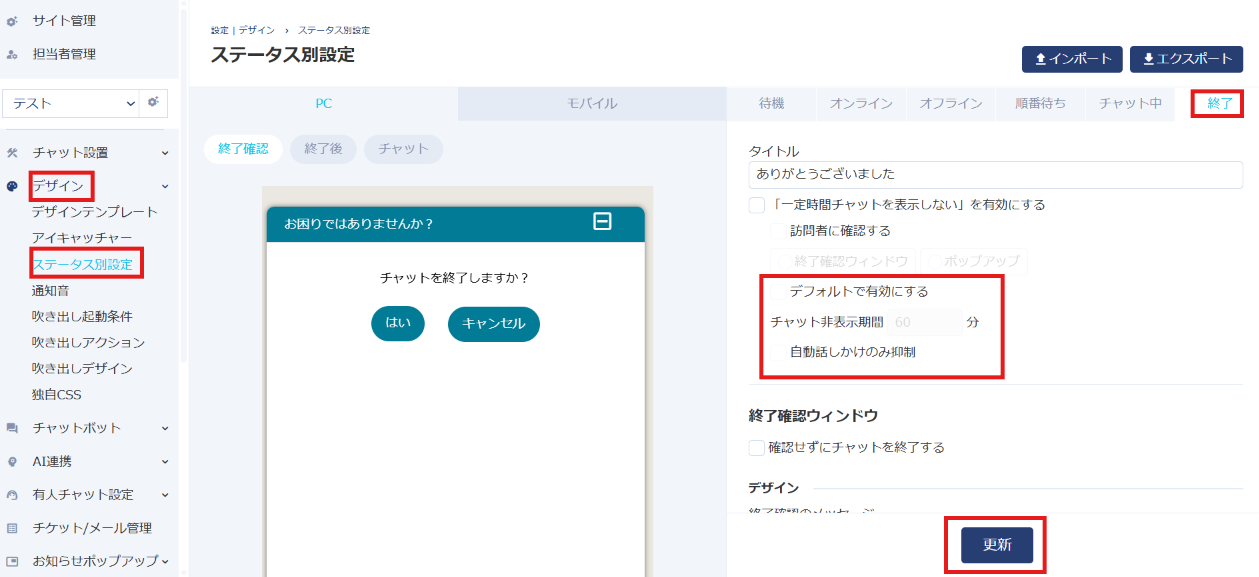Click the インポート button
1259x577 pixels.
point(1072,59)
